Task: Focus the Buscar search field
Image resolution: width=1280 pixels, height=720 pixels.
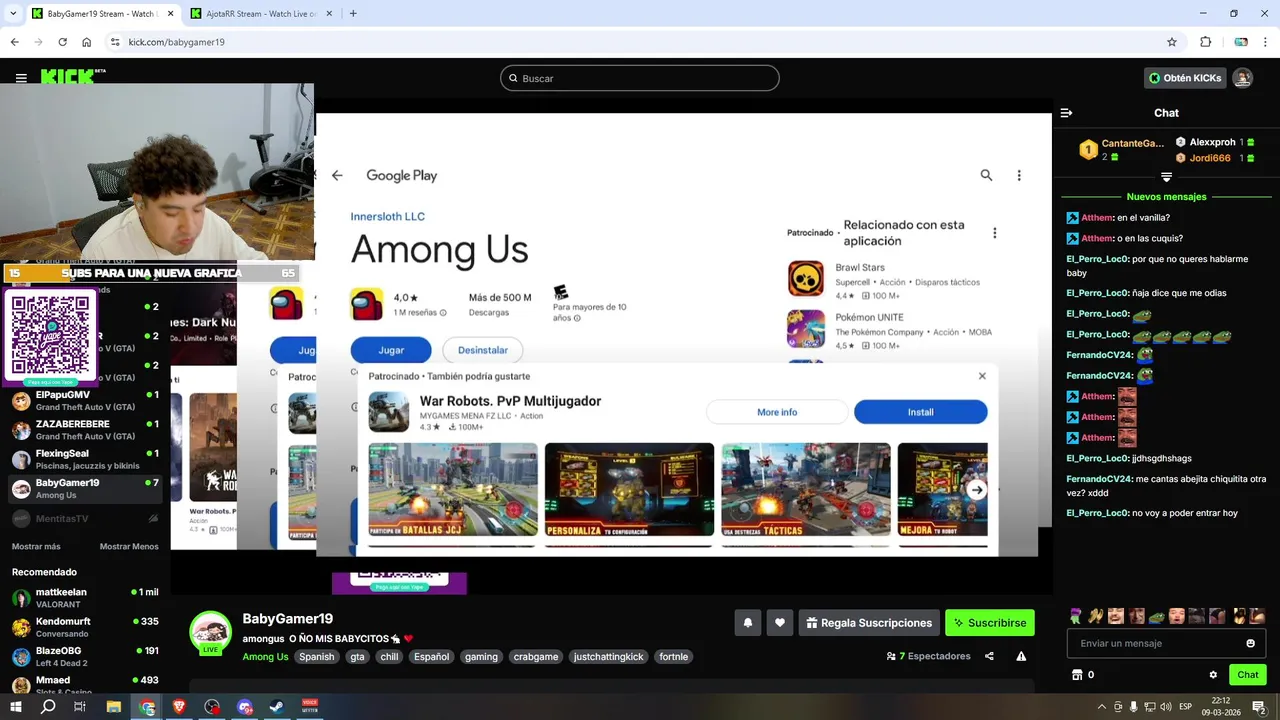Action: pos(640,78)
